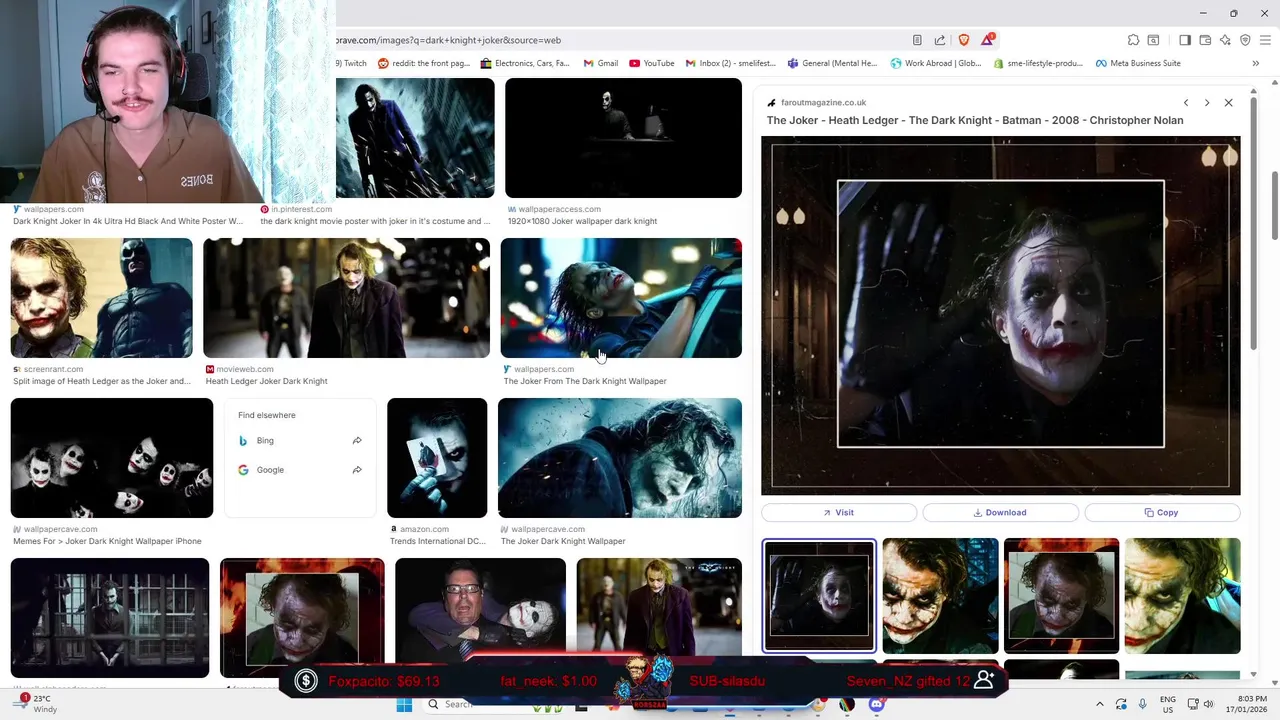
Task: Open the Windows Start button
Action: coord(404,704)
